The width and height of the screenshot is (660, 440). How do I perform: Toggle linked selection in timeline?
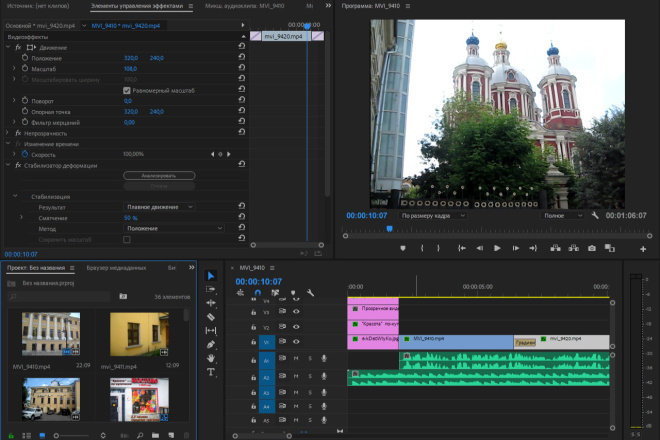[x=275, y=293]
